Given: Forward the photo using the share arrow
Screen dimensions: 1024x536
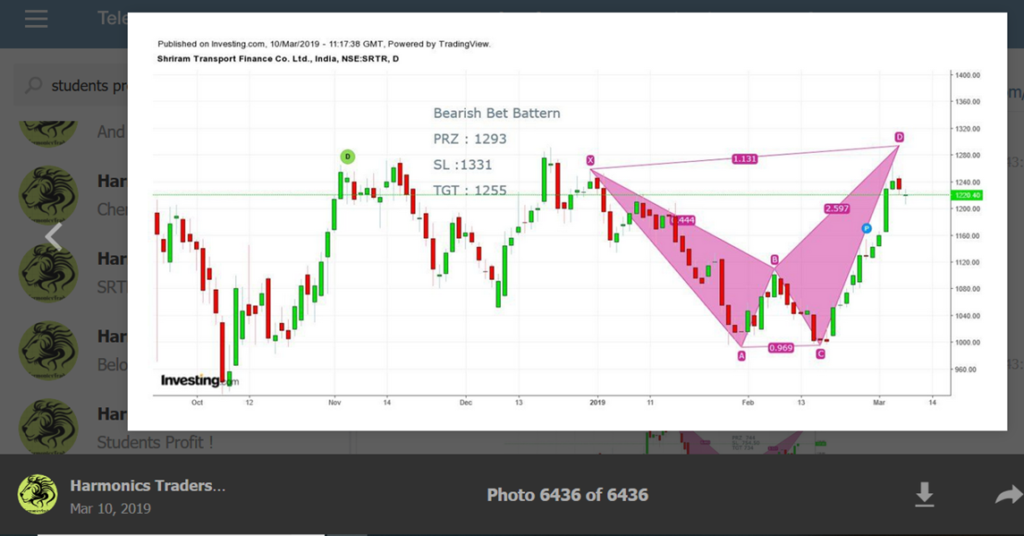Looking at the screenshot, I should coord(1009,495).
